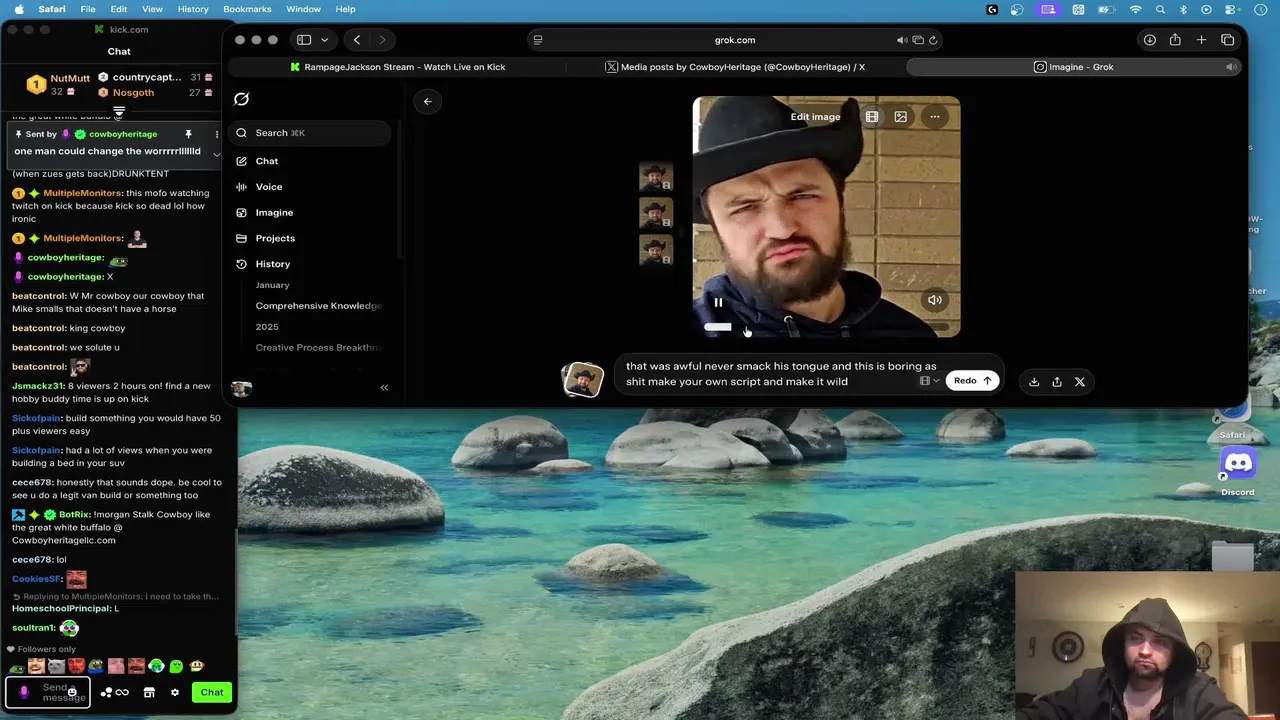Open Control Center in menu bar
This screenshot has height=720, width=1280.
(1231, 9)
